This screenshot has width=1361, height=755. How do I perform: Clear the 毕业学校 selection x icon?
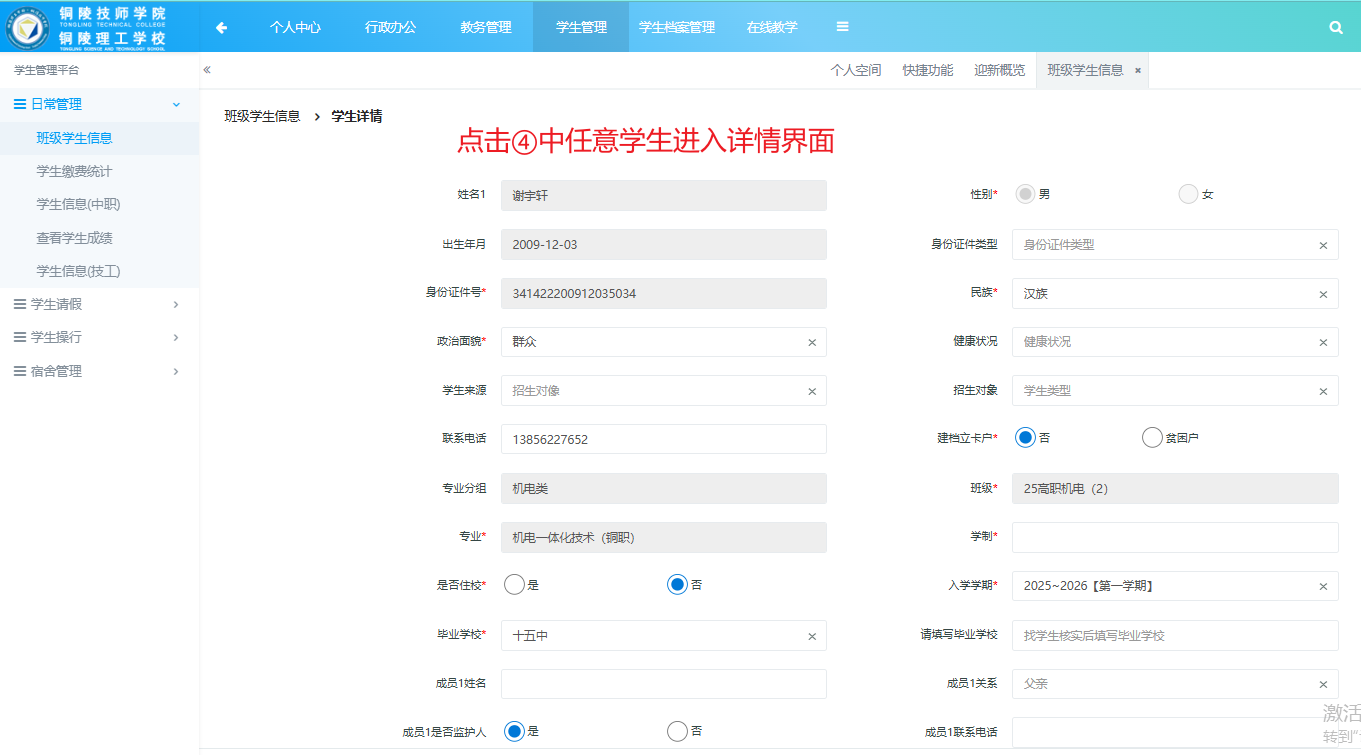(812, 636)
